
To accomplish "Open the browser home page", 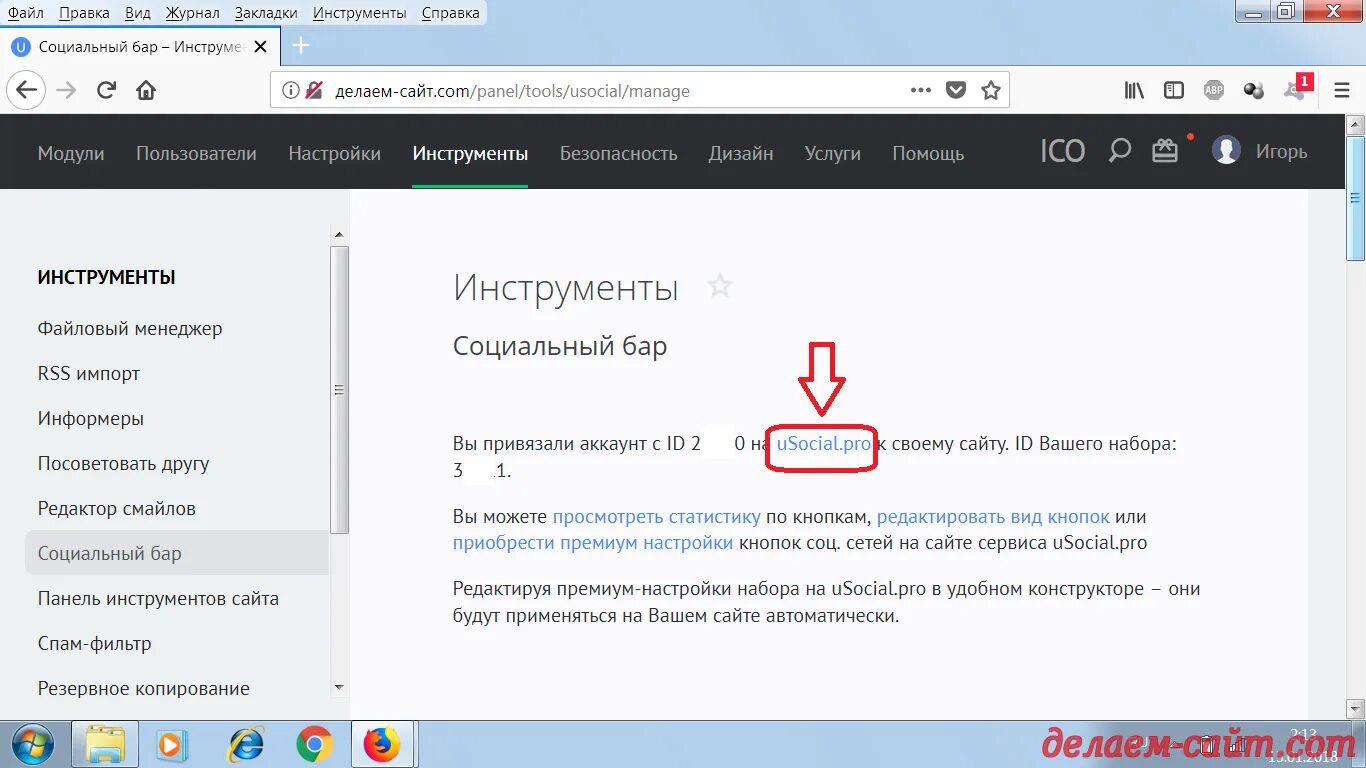I will (146, 90).
